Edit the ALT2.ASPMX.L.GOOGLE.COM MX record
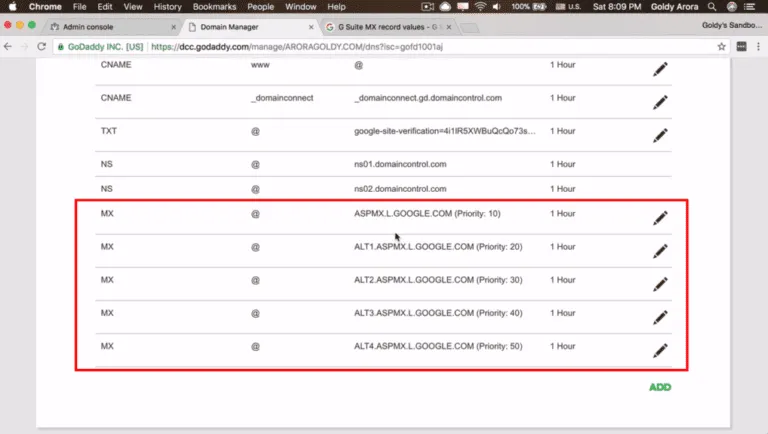Screen dimensions: 768x434 click(660, 284)
